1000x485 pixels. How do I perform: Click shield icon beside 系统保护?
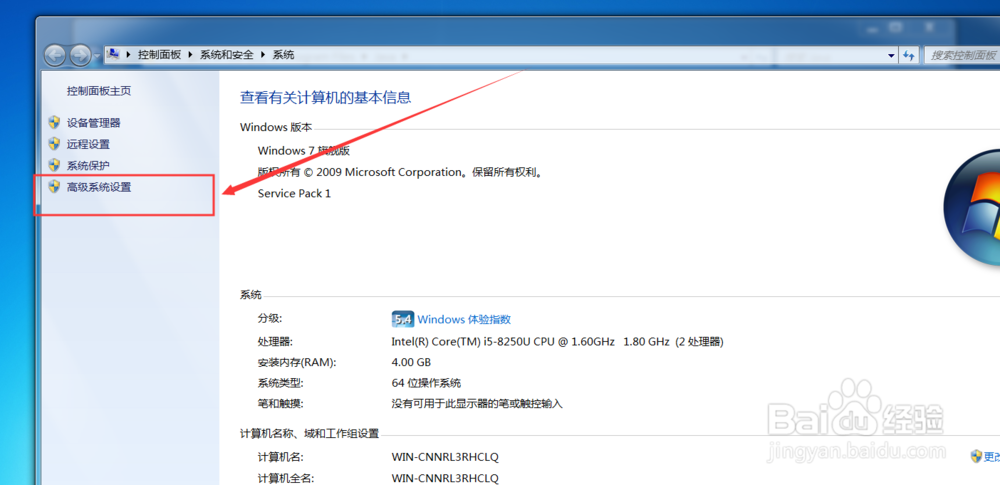coord(54,166)
